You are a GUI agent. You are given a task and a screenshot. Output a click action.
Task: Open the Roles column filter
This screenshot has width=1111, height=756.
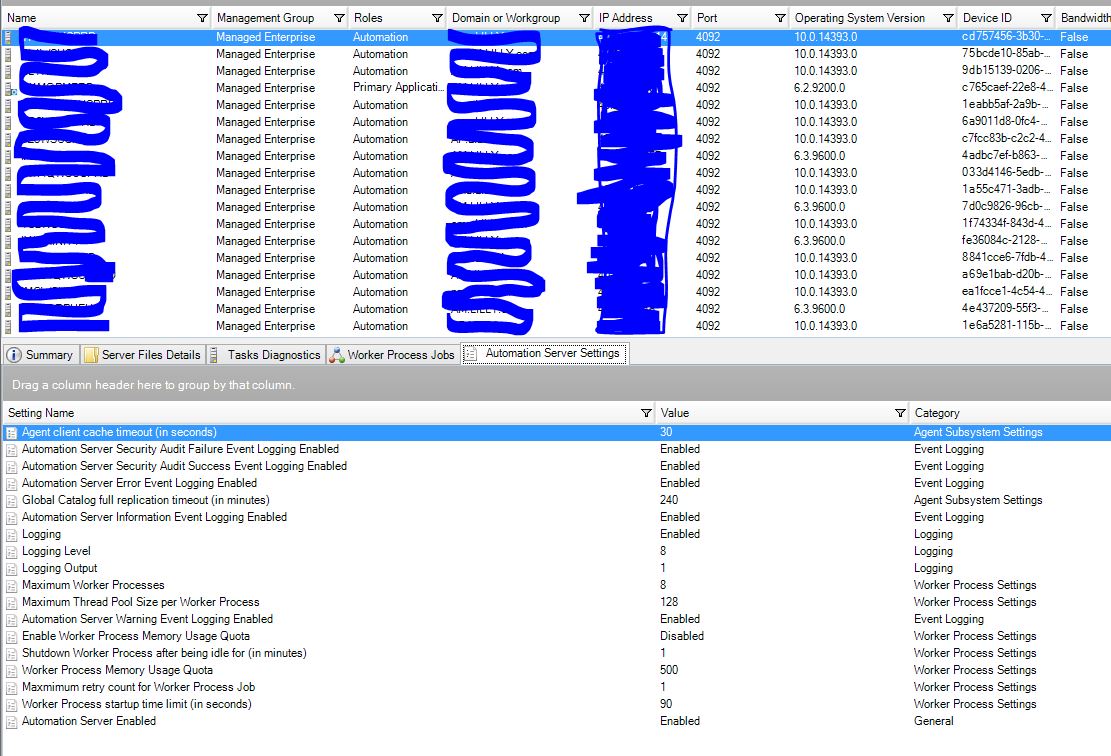437,18
